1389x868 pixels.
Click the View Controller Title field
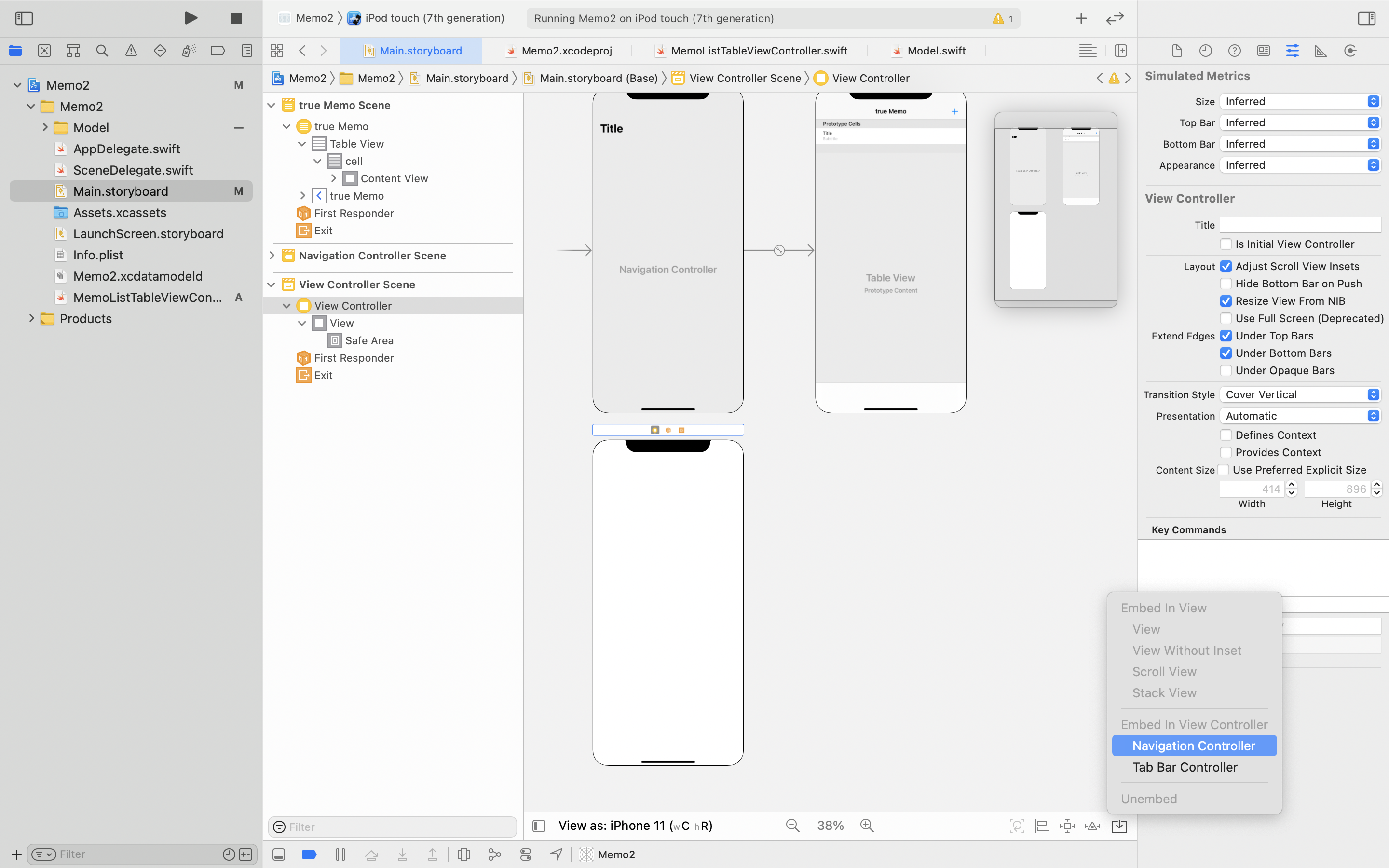point(1300,225)
